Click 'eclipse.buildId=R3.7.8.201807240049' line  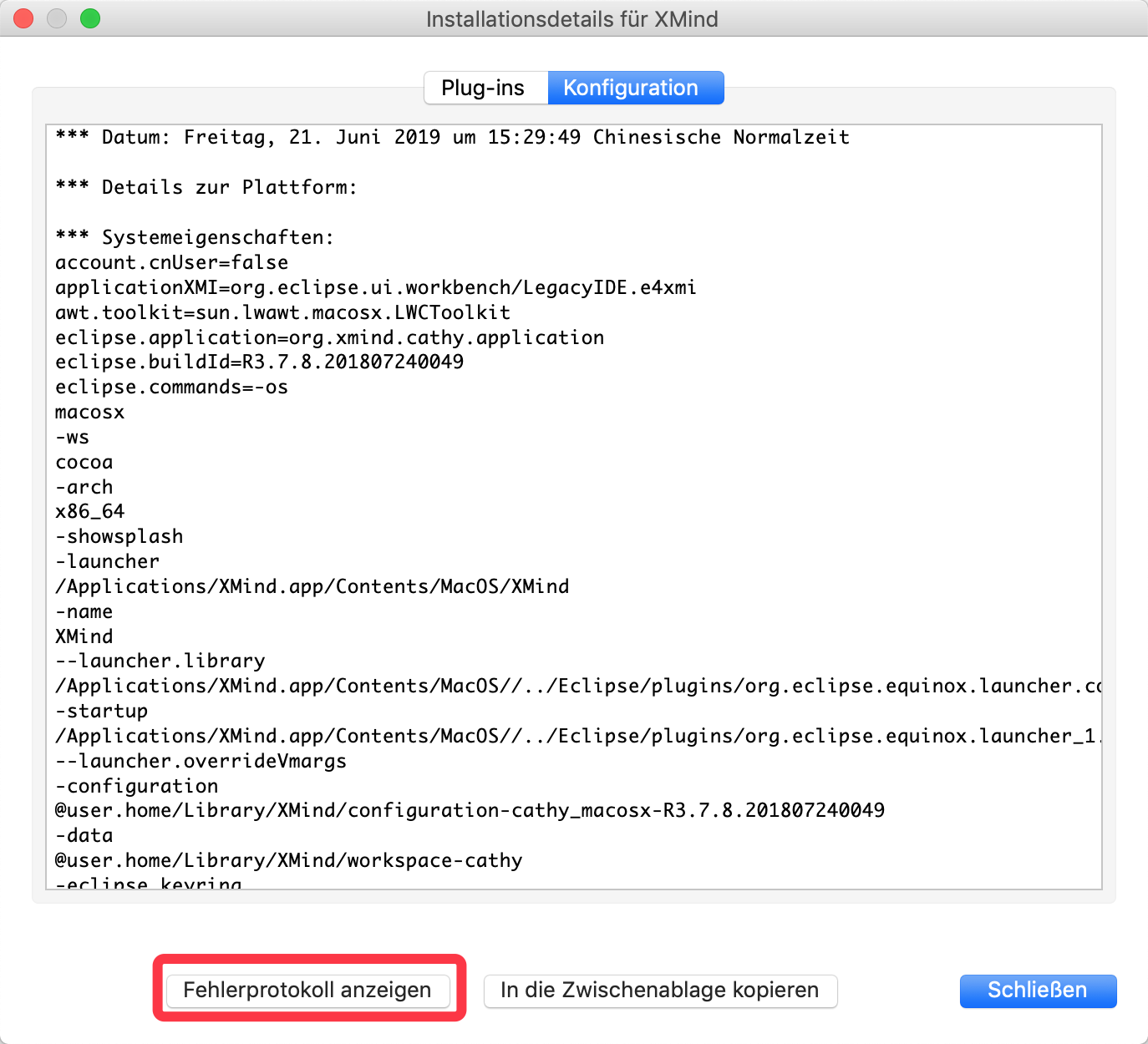259,362
